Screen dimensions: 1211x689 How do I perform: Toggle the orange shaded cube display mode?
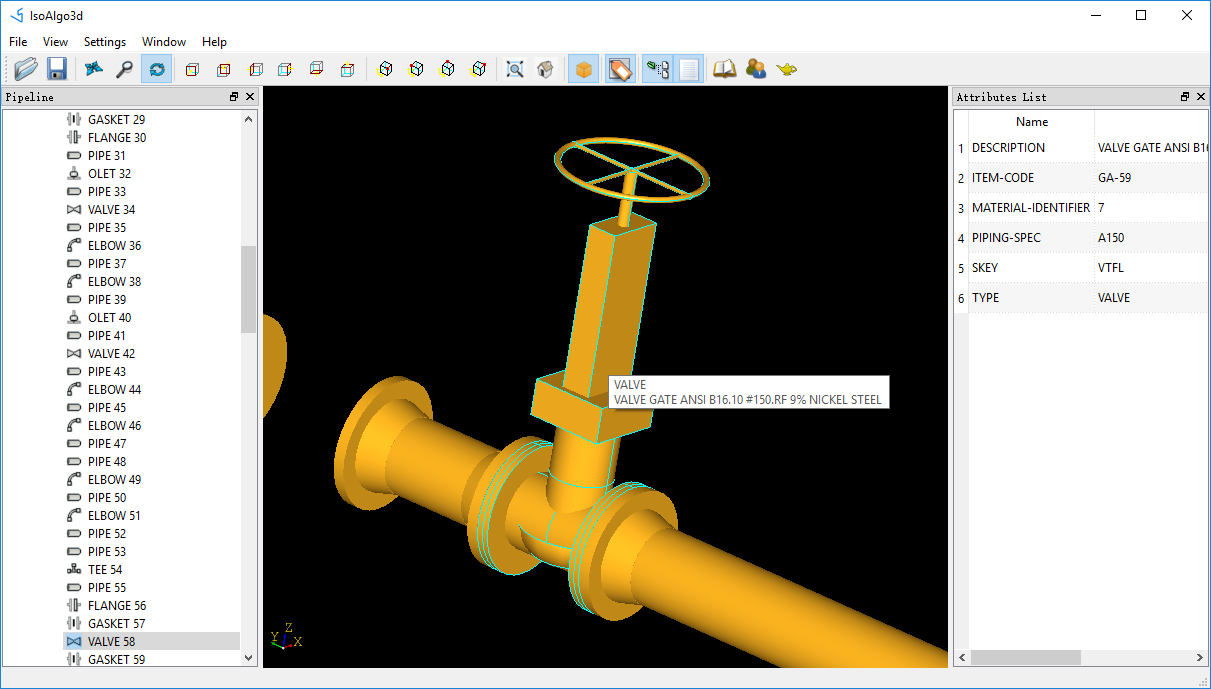pyautogui.click(x=584, y=69)
